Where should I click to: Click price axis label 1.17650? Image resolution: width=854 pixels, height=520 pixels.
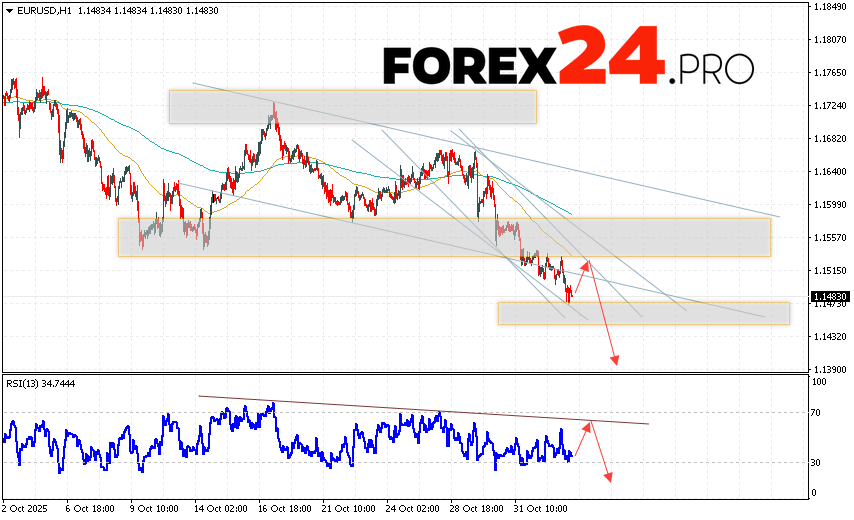[830, 72]
